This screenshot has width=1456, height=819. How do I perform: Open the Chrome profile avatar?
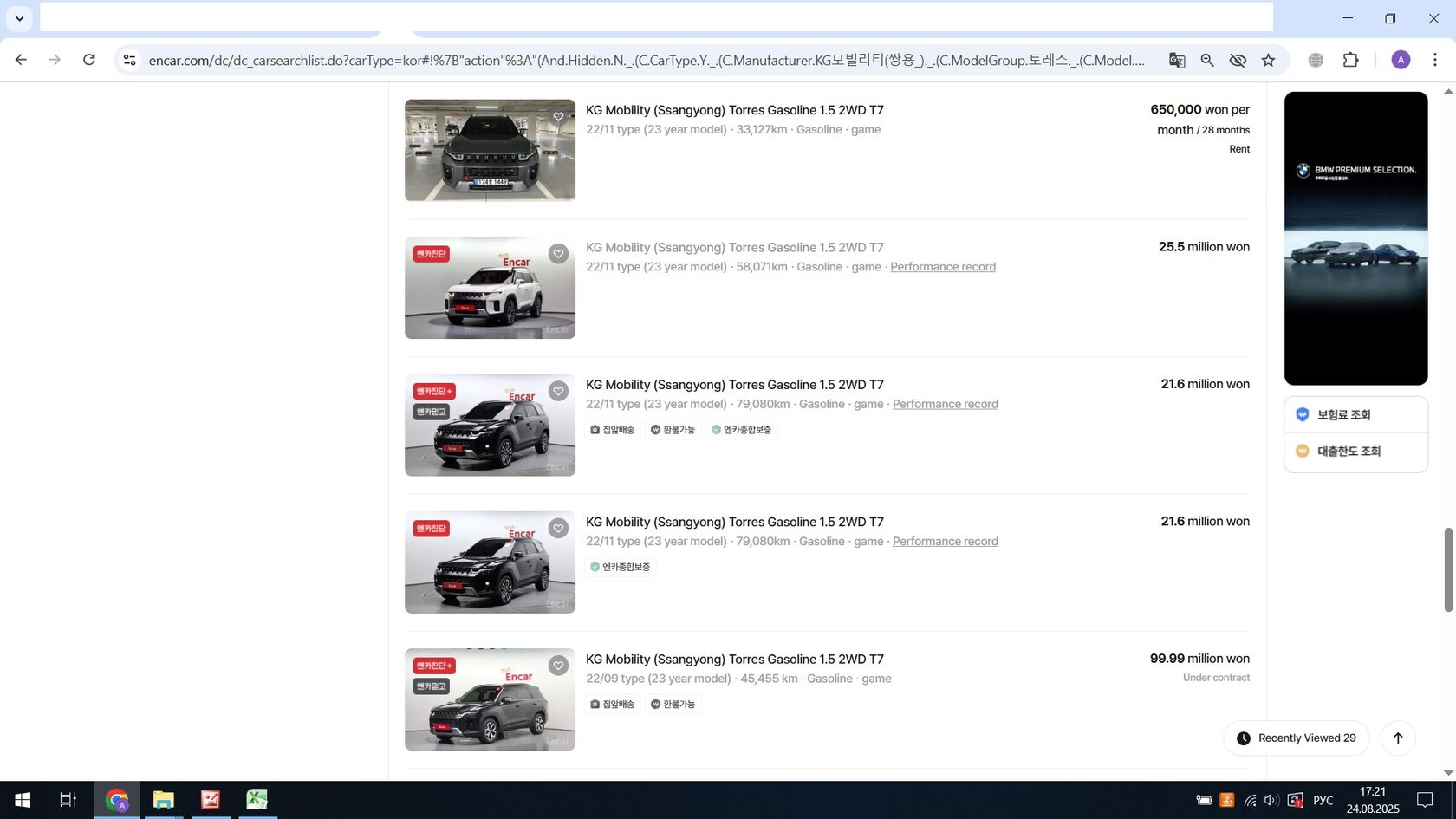point(1401,60)
